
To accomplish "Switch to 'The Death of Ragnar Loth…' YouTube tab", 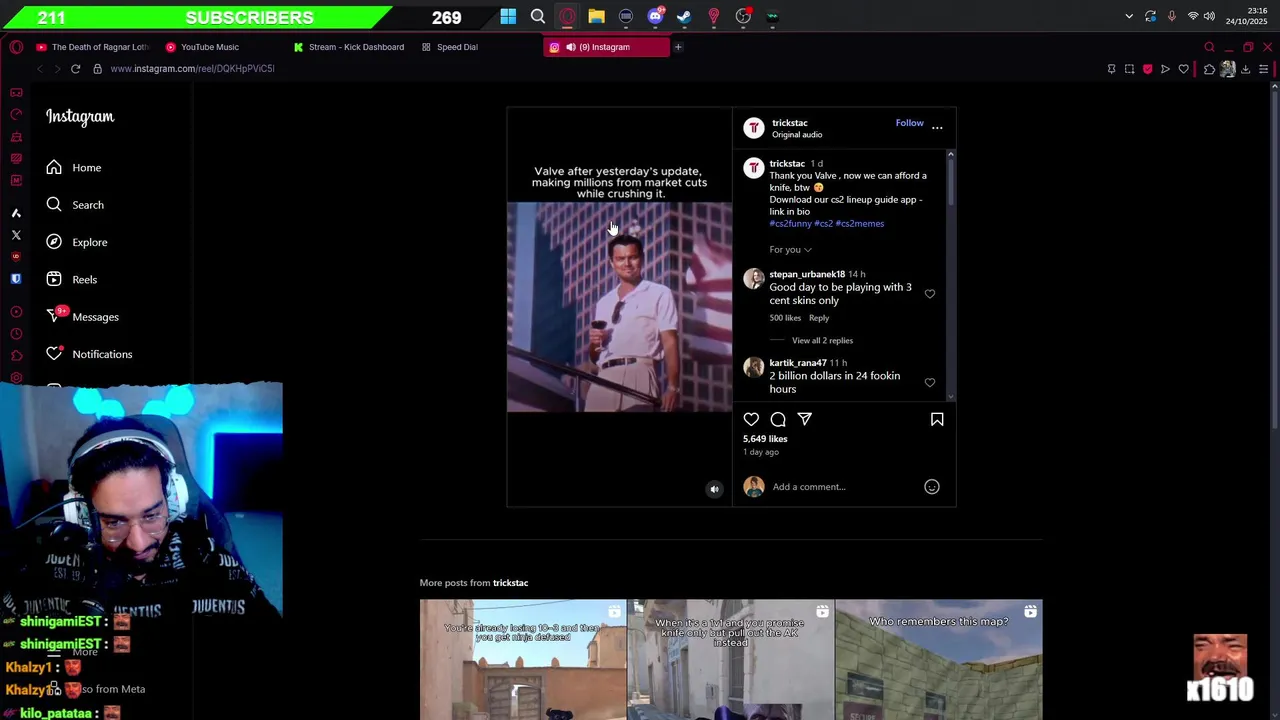I will click(x=92, y=47).
